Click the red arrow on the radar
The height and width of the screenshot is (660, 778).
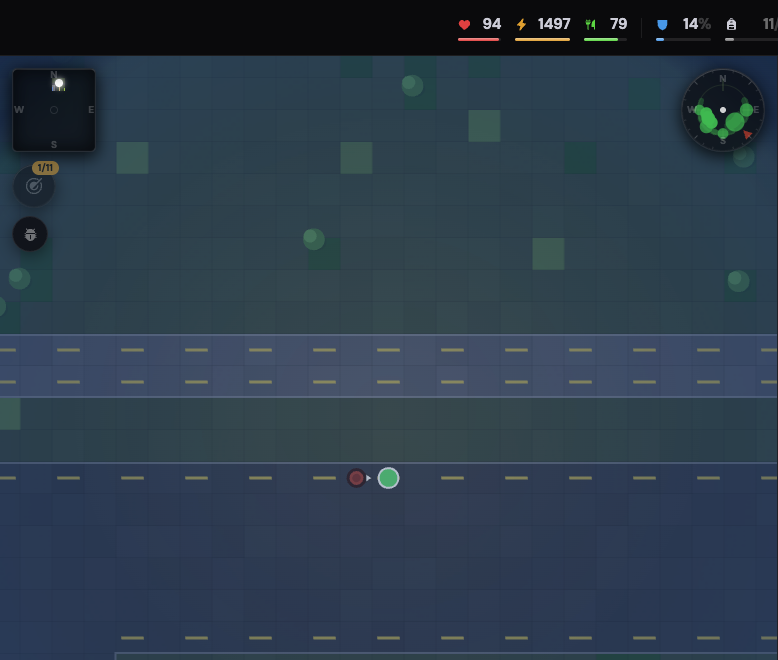pyautogui.click(x=747, y=134)
